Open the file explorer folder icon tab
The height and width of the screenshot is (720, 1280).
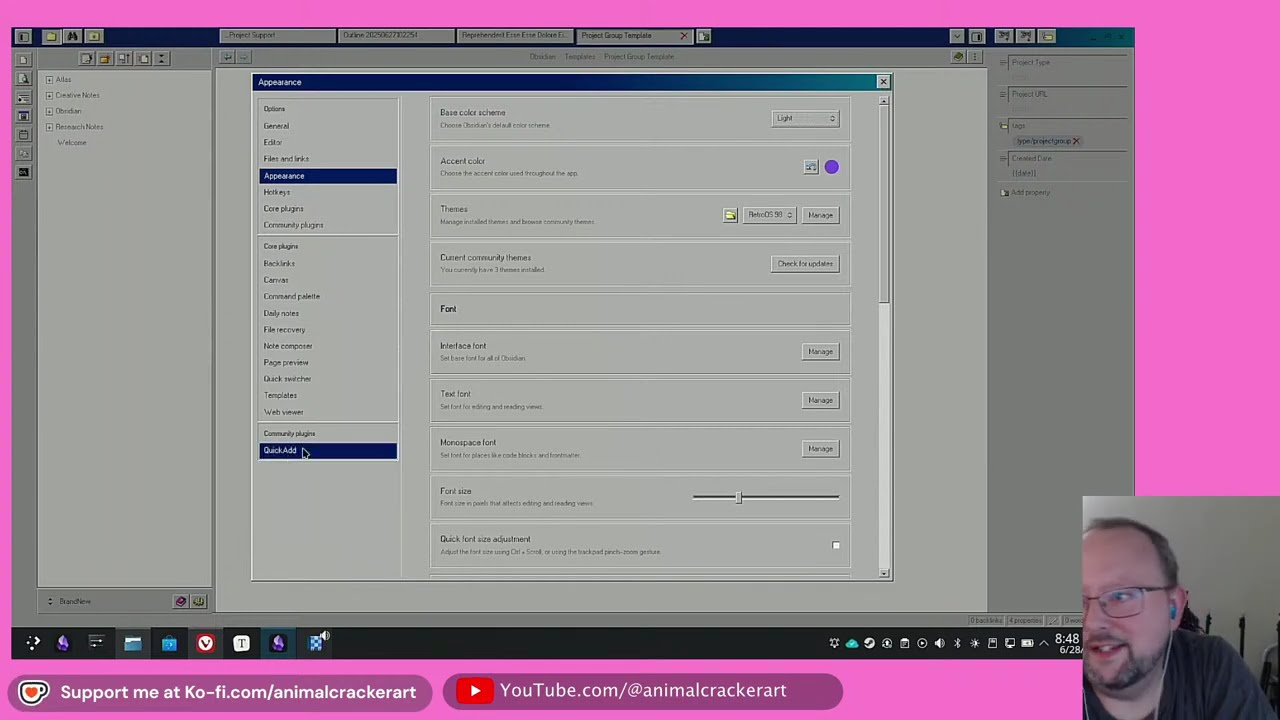51,36
